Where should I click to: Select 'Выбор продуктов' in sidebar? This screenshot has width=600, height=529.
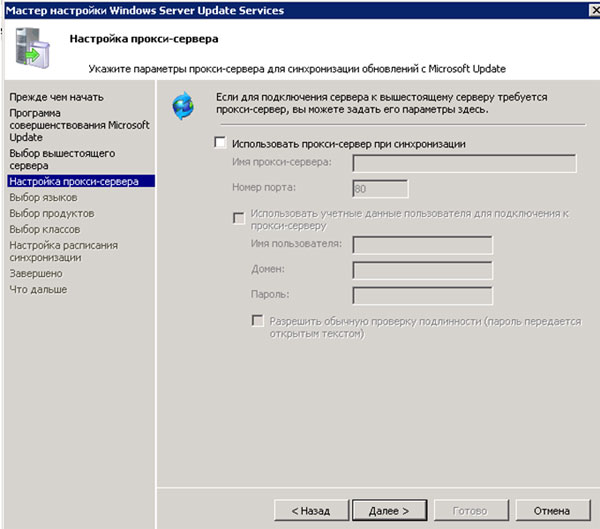tap(45, 213)
